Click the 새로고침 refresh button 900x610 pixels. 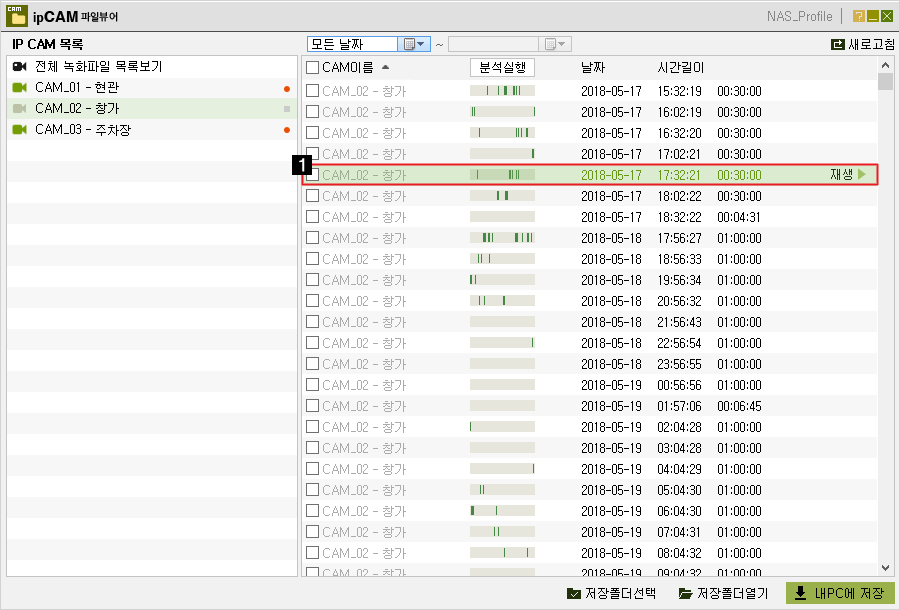[x=863, y=44]
